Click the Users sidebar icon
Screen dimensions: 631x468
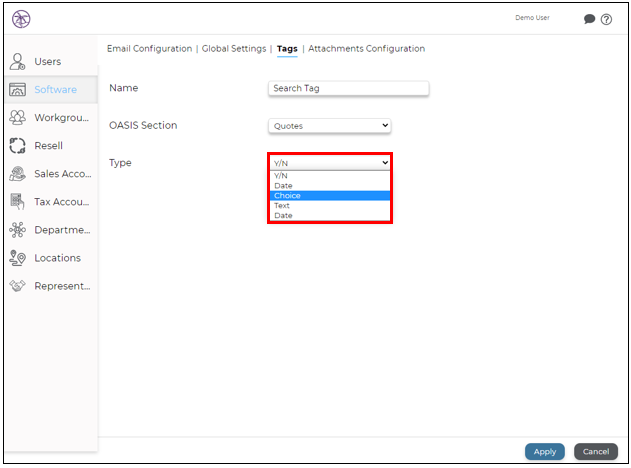pos(17,62)
